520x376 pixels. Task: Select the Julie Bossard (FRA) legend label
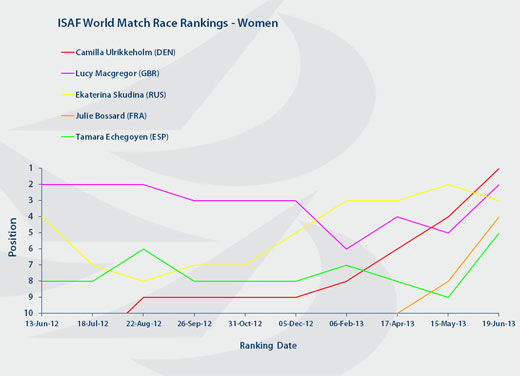pyautogui.click(x=111, y=116)
